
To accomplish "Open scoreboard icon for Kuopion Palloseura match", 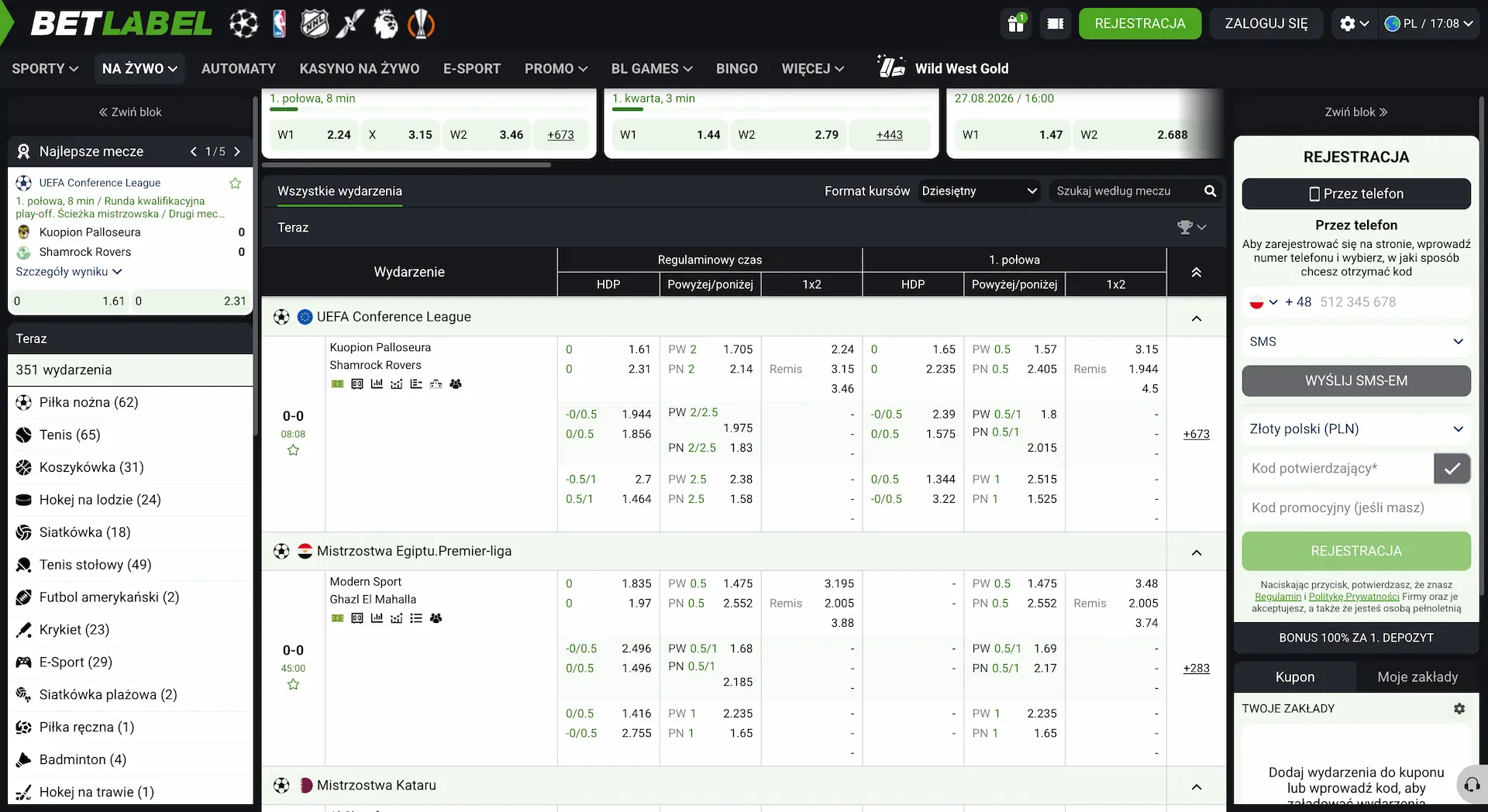I will tap(356, 384).
